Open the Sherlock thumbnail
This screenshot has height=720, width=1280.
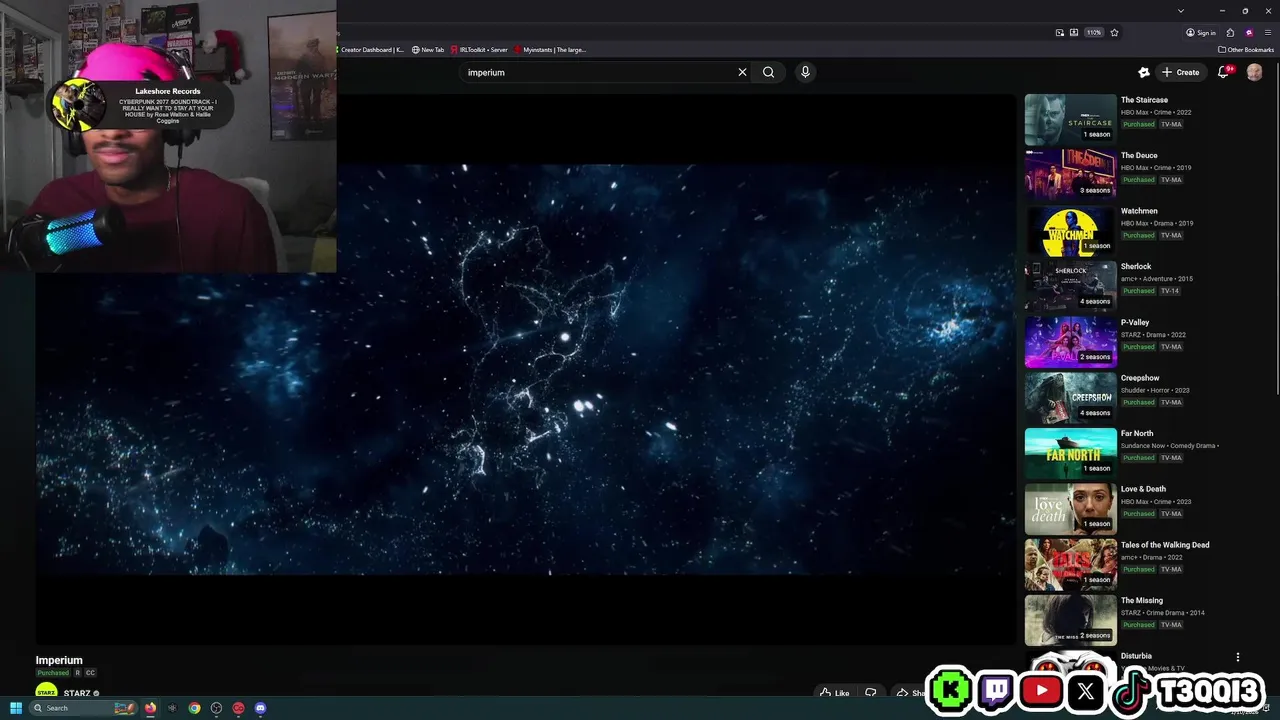click(x=1070, y=287)
